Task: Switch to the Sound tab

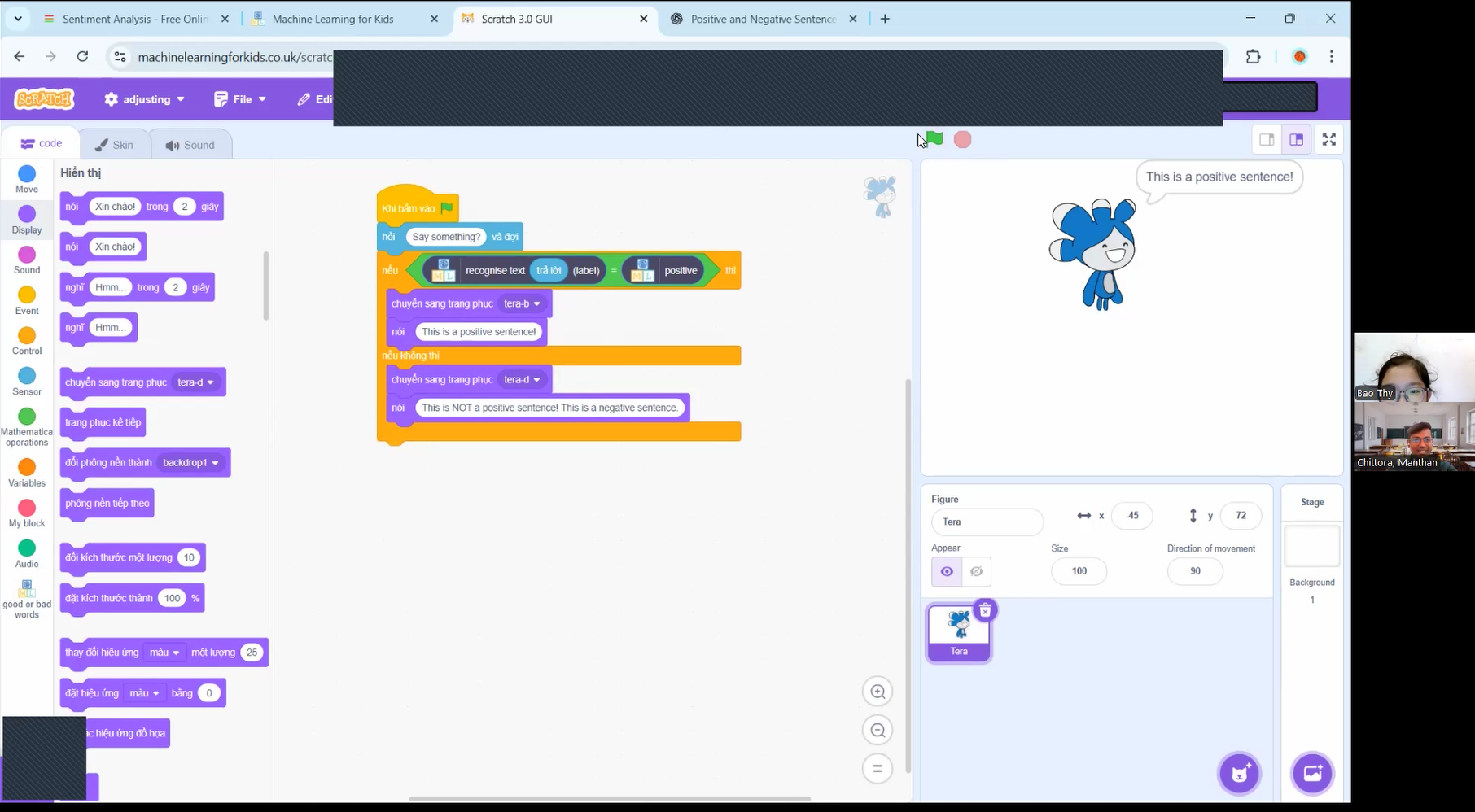Action: [x=190, y=145]
